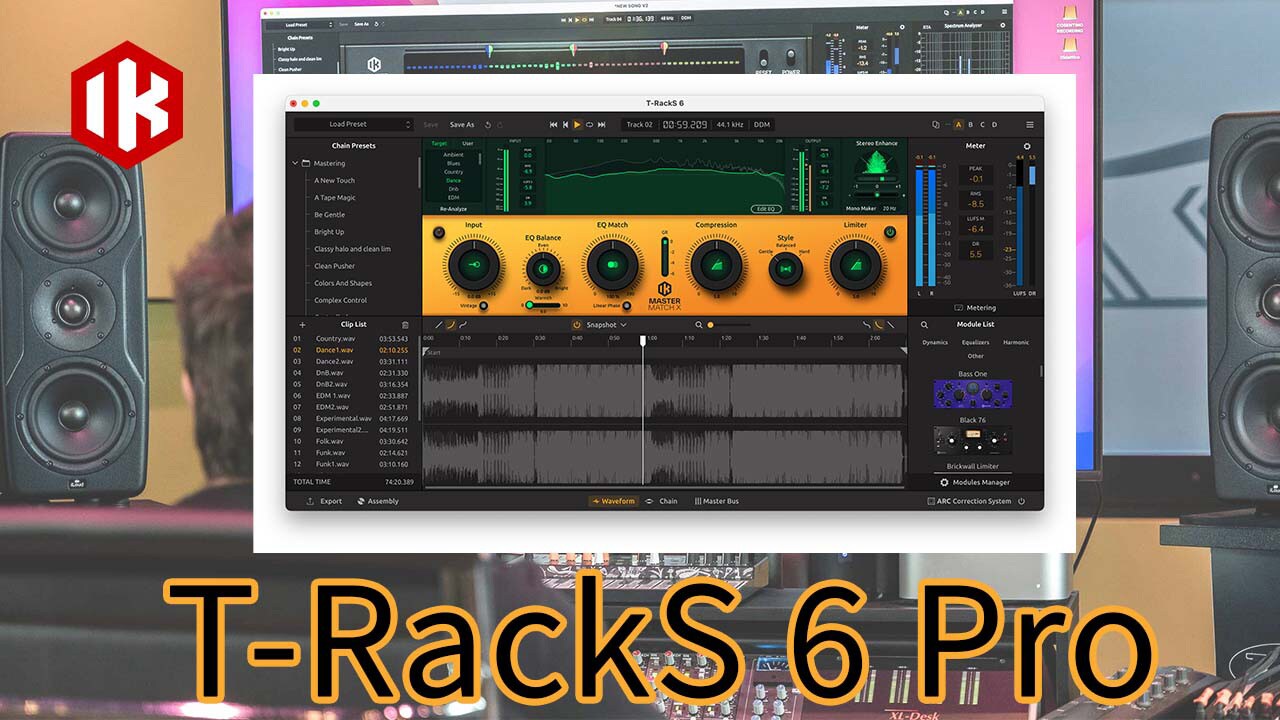
Task: Collapse the Mastering folder chevron
Action: [296, 163]
